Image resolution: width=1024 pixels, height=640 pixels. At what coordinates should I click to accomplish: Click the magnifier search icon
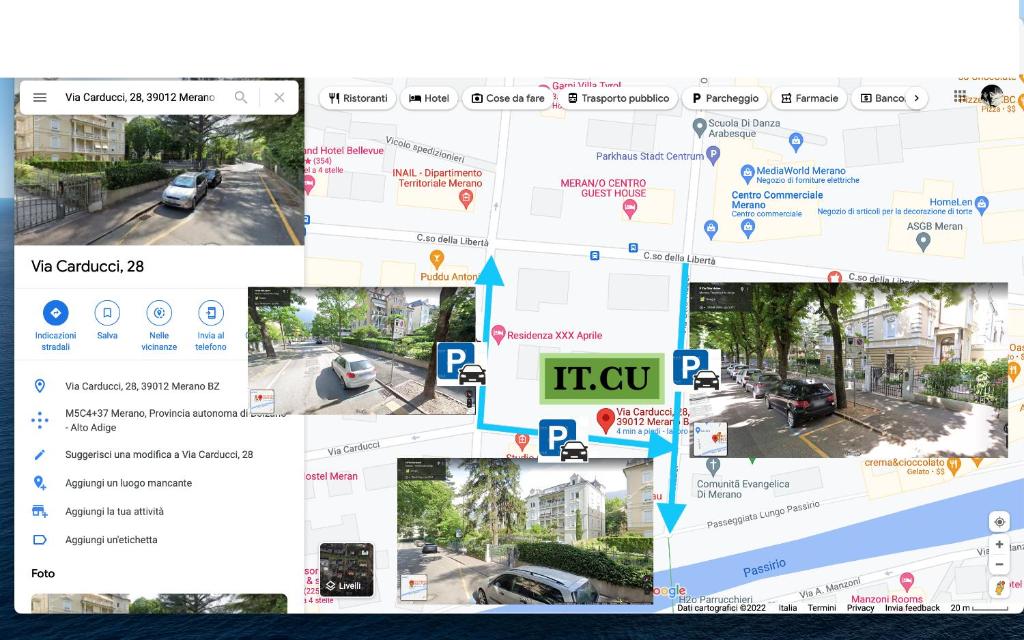pyautogui.click(x=241, y=97)
